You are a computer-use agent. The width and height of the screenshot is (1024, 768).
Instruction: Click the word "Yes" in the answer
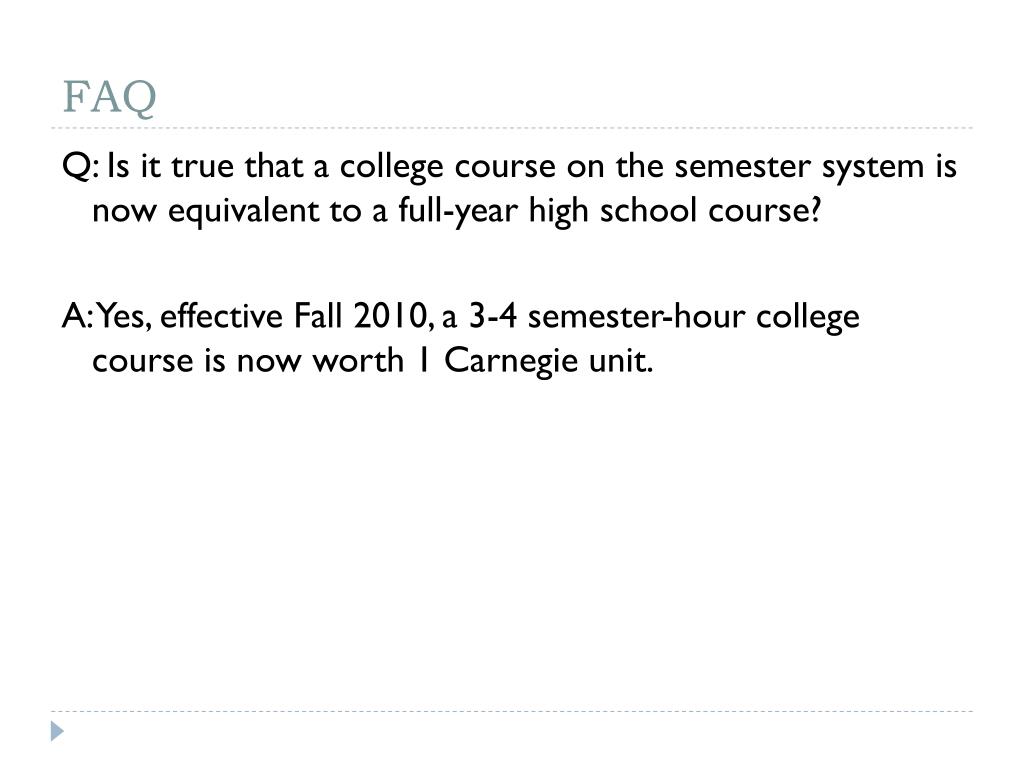pyautogui.click(x=124, y=316)
